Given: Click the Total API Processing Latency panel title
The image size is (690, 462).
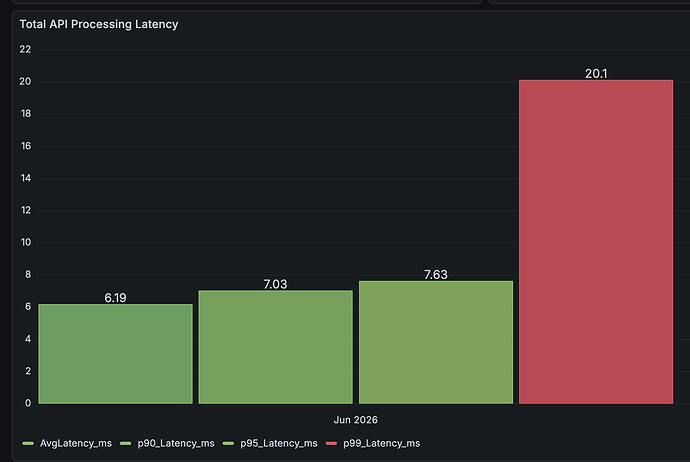Looking at the screenshot, I should (99, 24).
